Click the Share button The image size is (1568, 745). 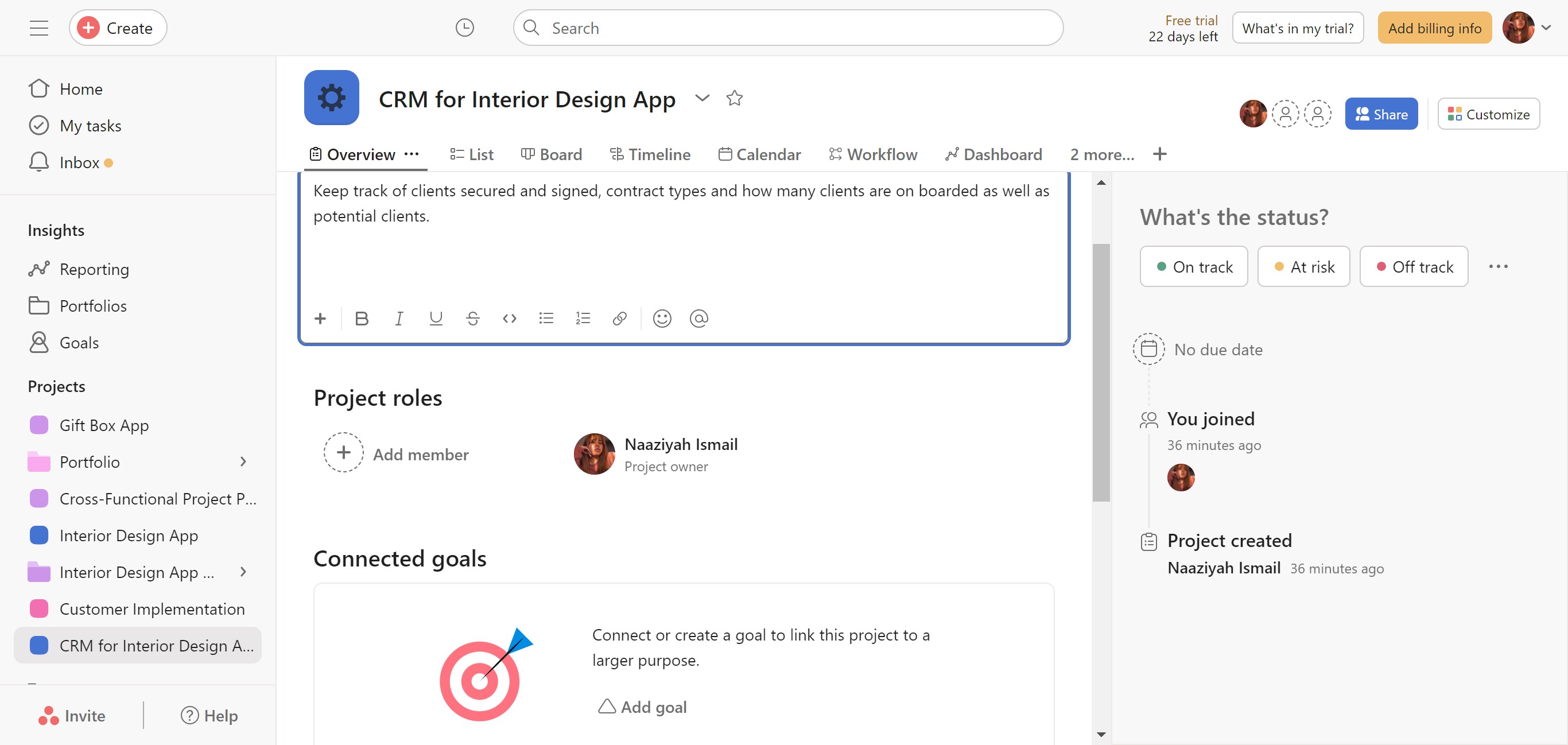(x=1380, y=114)
